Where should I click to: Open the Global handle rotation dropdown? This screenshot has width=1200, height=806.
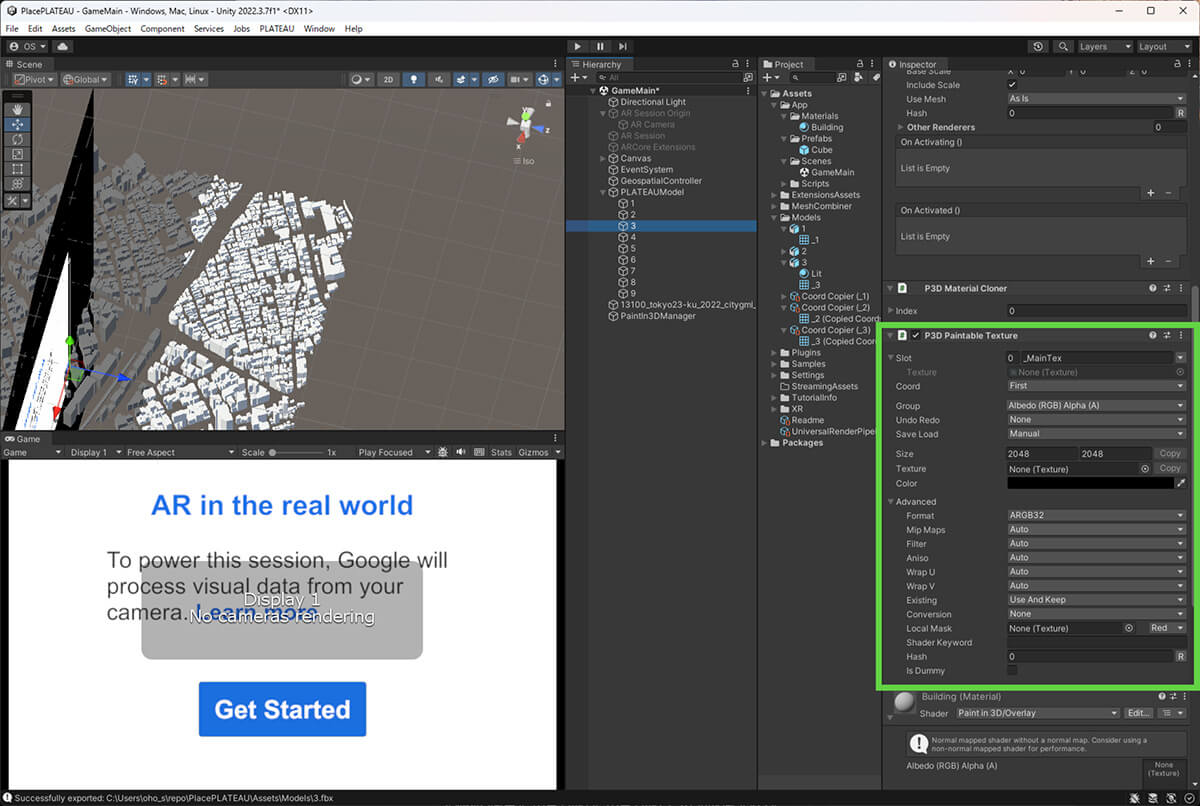(85, 79)
